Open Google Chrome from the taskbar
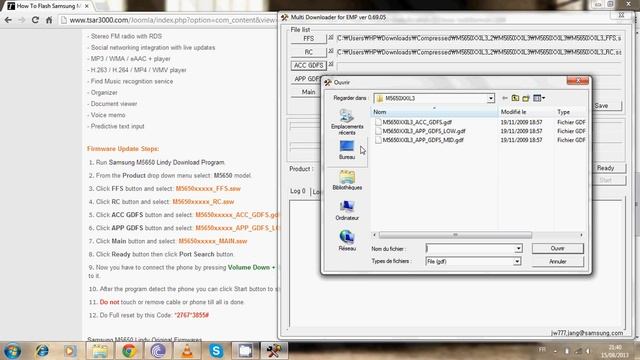The image size is (640, 360). pyautogui.click(x=129, y=351)
